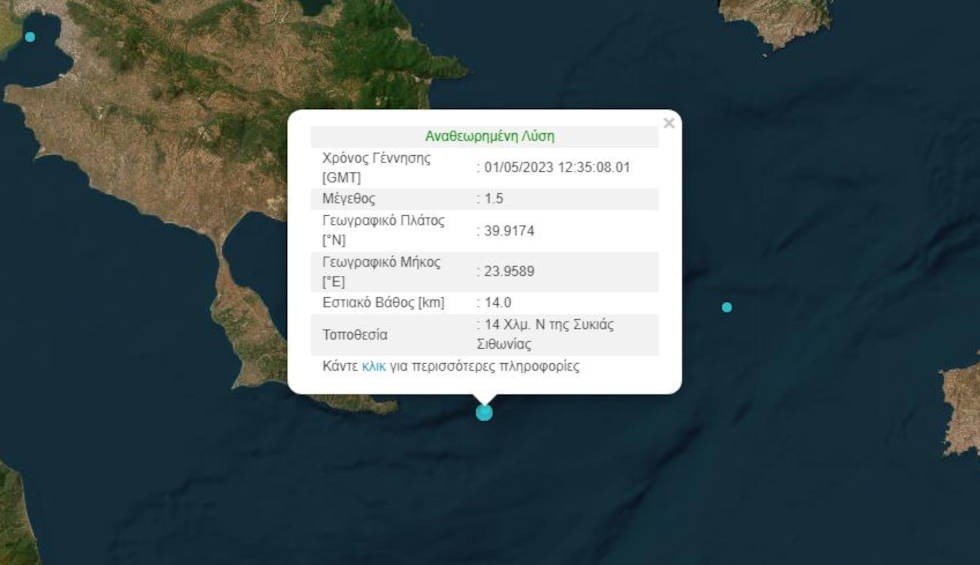Select the focal depth value 14.0

[498, 303]
